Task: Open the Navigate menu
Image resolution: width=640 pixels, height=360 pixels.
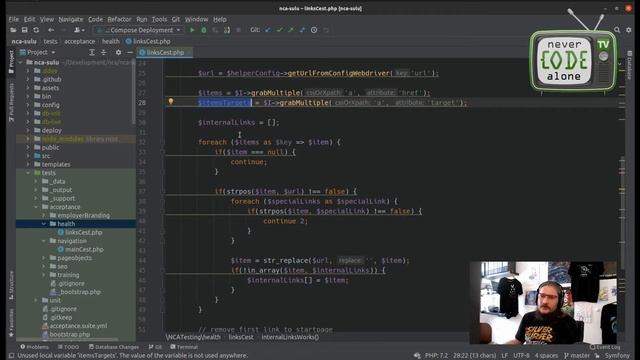Action: (x=70, y=19)
